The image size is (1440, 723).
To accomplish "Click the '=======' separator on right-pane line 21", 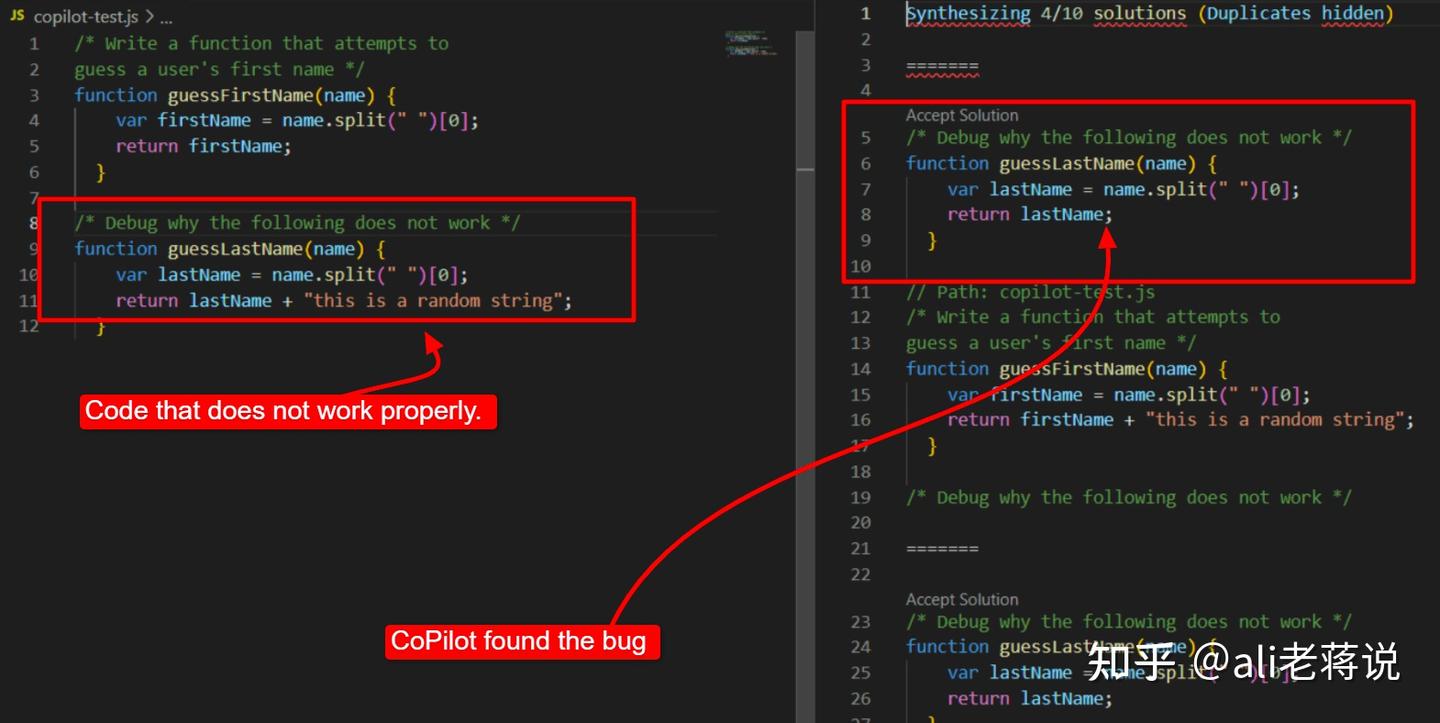I will [x=942, y=548].
